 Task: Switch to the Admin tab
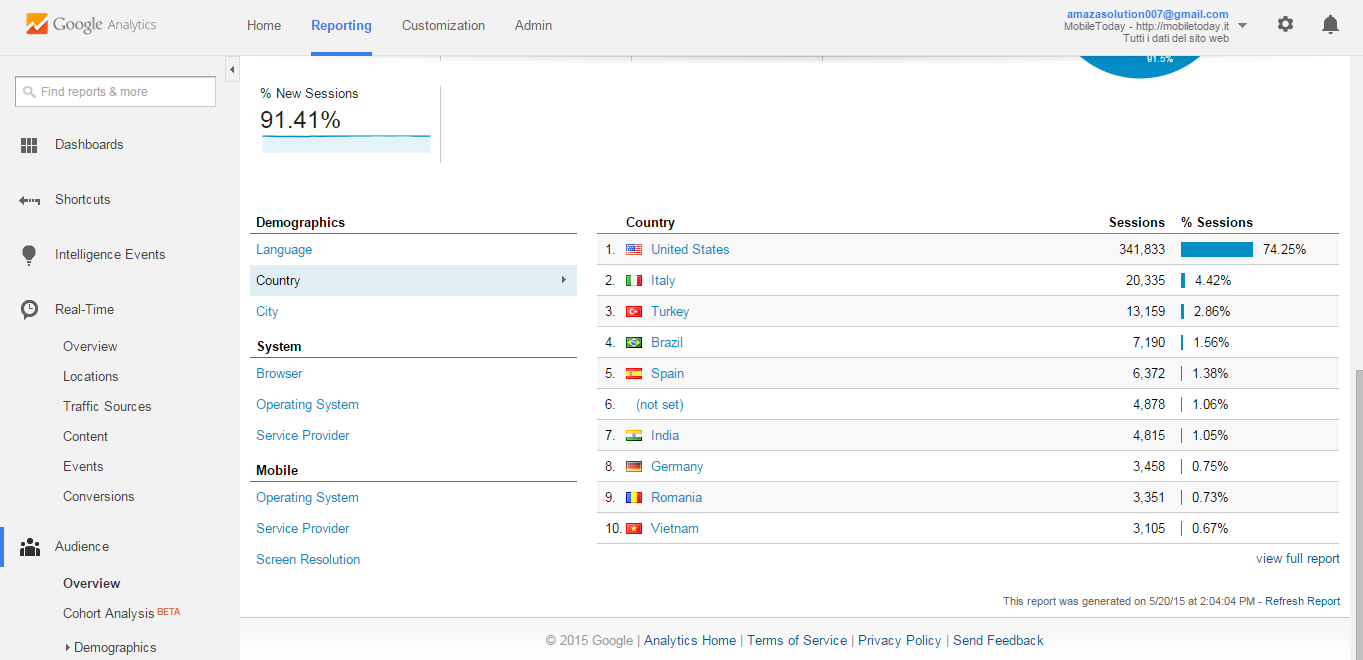click(532, 25)
